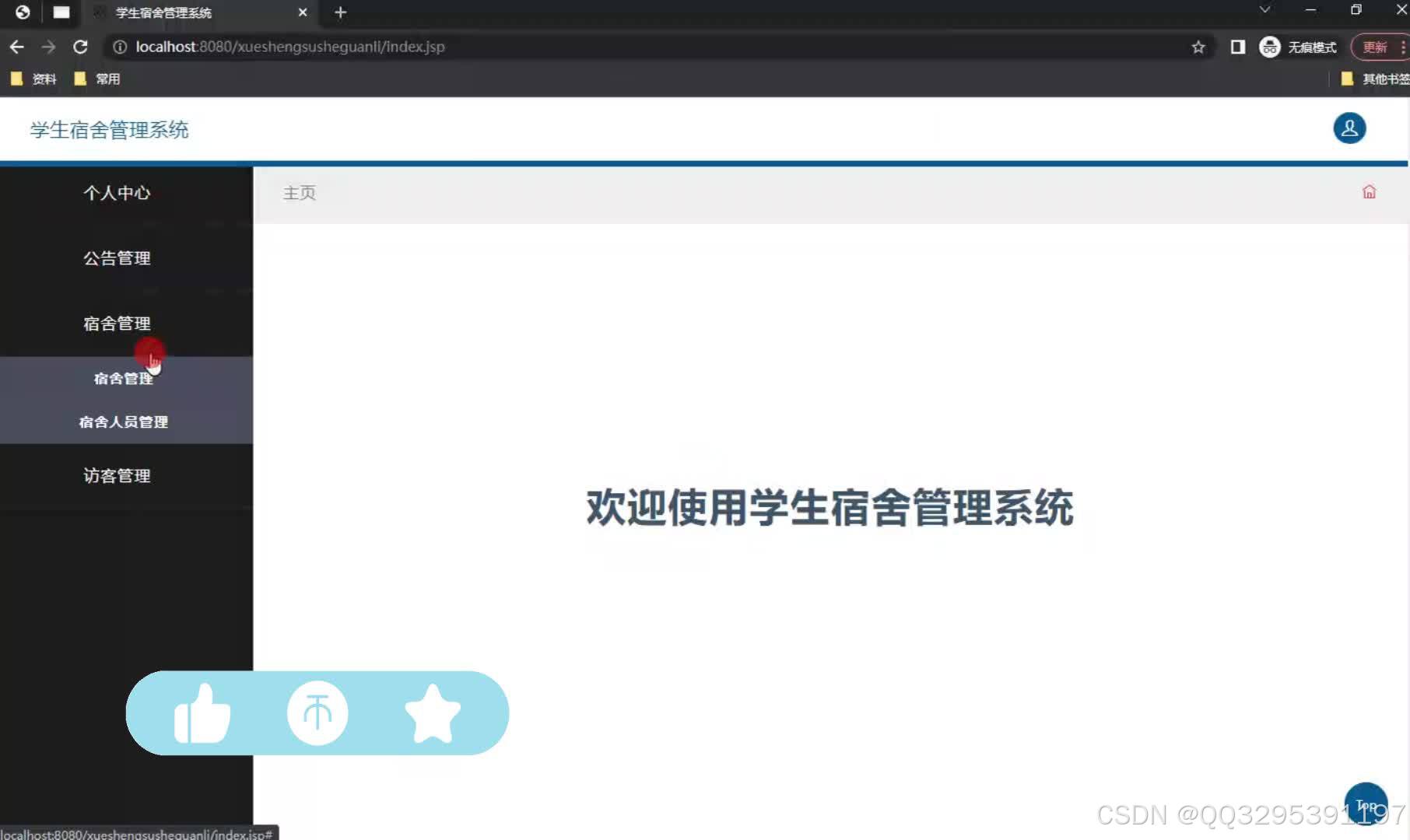The height and width of the screenshot is (840, 1410).
Task: Open the browser side panel icon
Action: coord(1237,47)
